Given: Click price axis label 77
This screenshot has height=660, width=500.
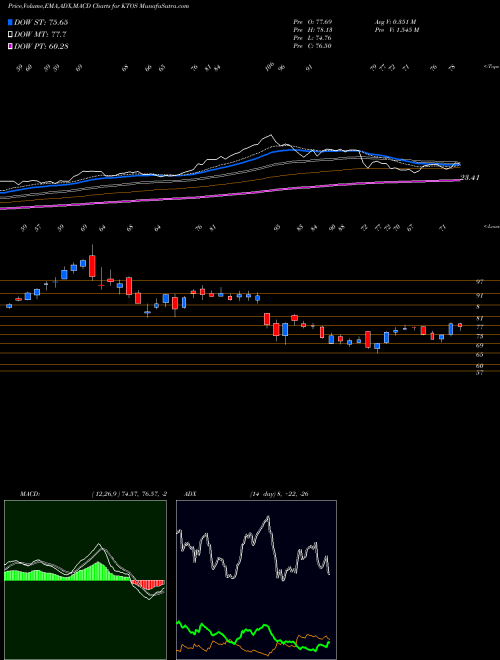Looking at the screenshot, I should click(x=479, y=327).
